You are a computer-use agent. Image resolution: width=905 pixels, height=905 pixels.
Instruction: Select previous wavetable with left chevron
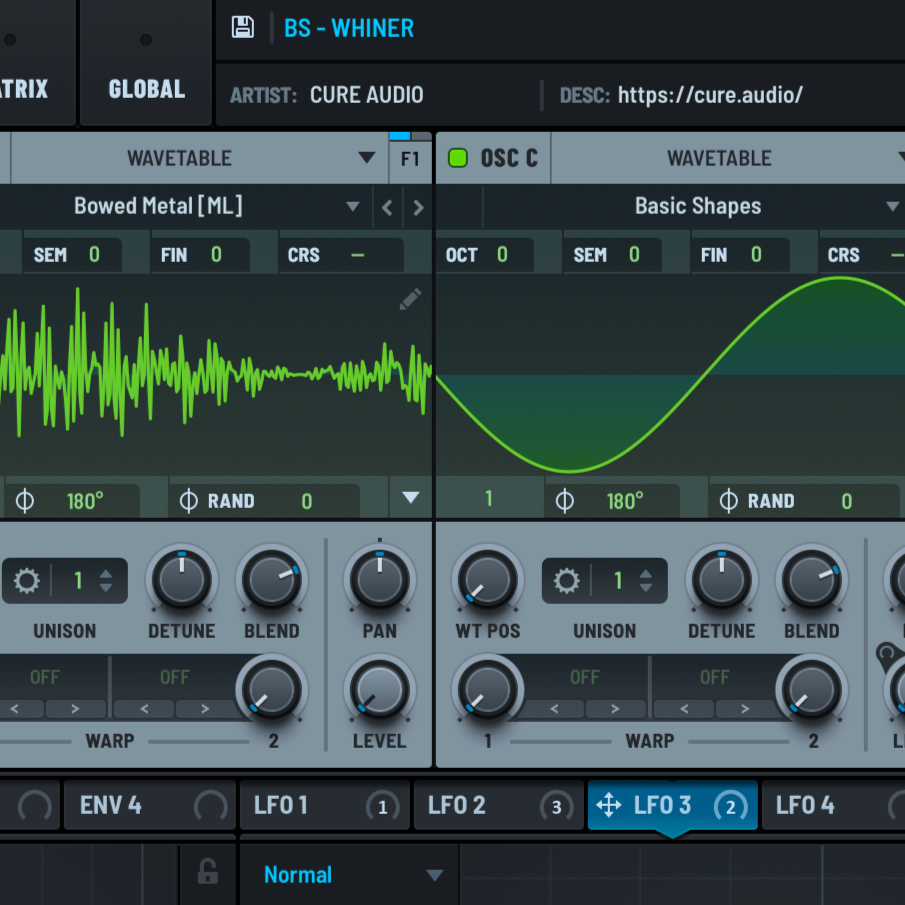tap(387, 208)
